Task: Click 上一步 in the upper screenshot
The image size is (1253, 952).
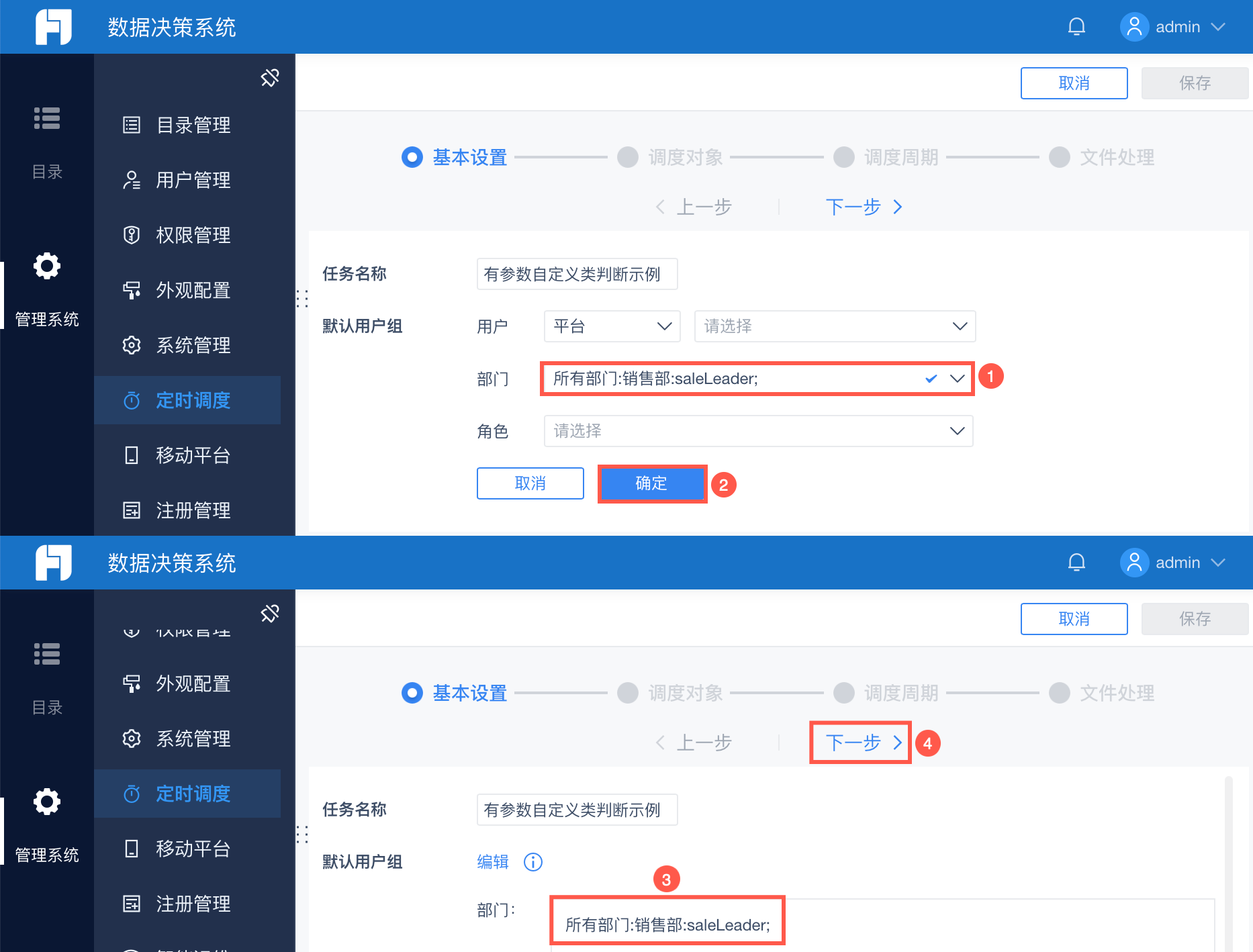Action: [x=694, y=207]
